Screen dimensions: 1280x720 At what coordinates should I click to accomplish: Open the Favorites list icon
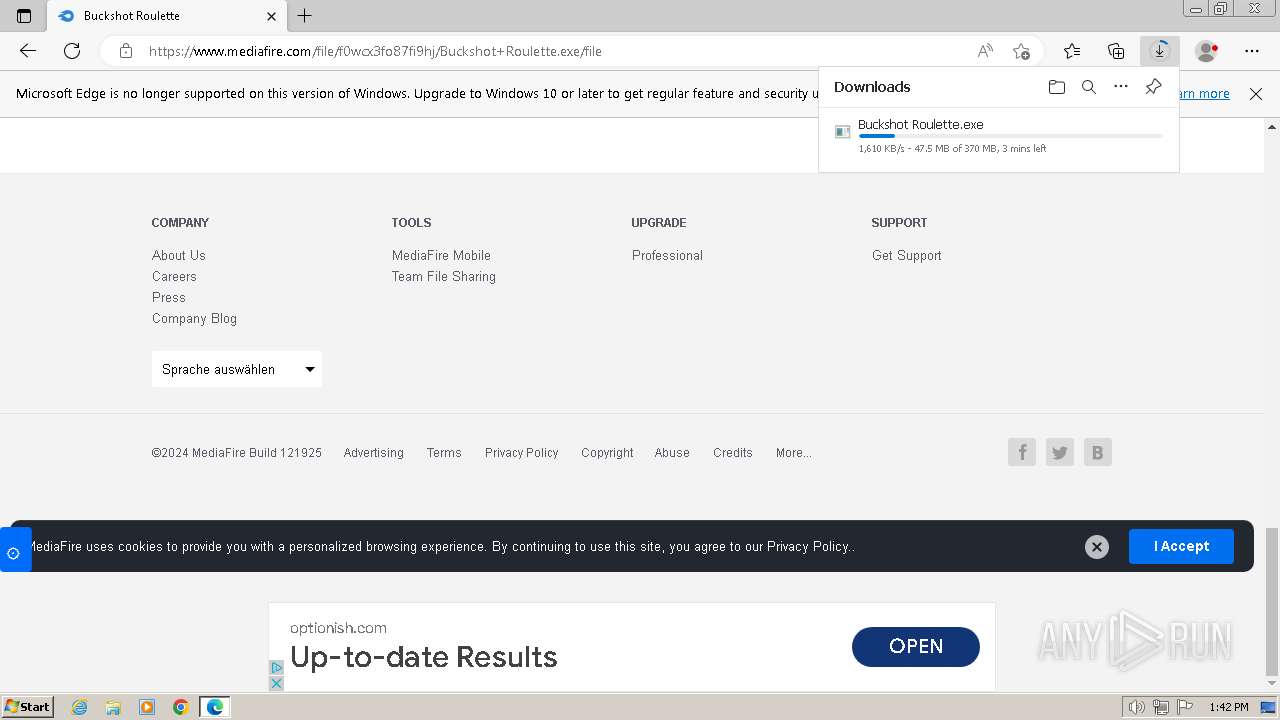tap(1072, 51)
